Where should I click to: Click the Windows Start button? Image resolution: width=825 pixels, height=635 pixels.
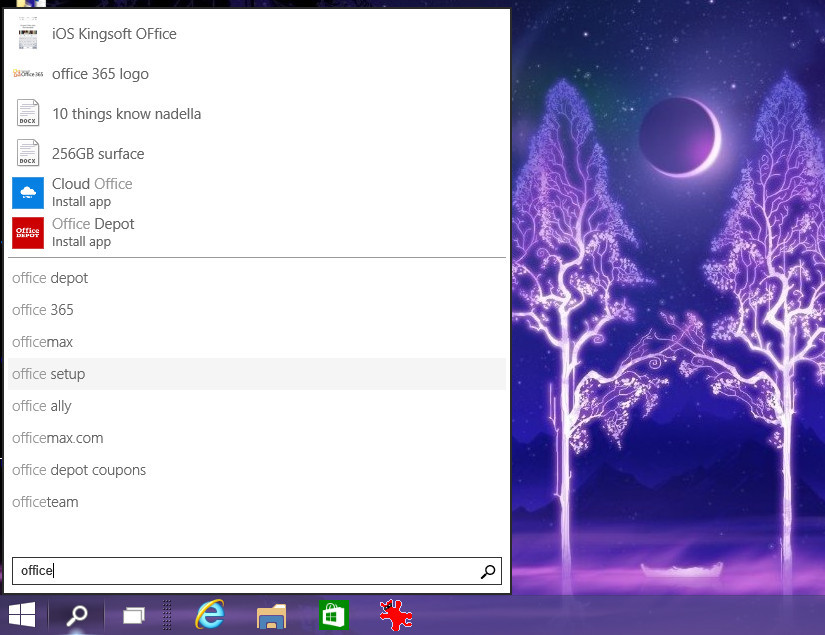pos(22,614)
